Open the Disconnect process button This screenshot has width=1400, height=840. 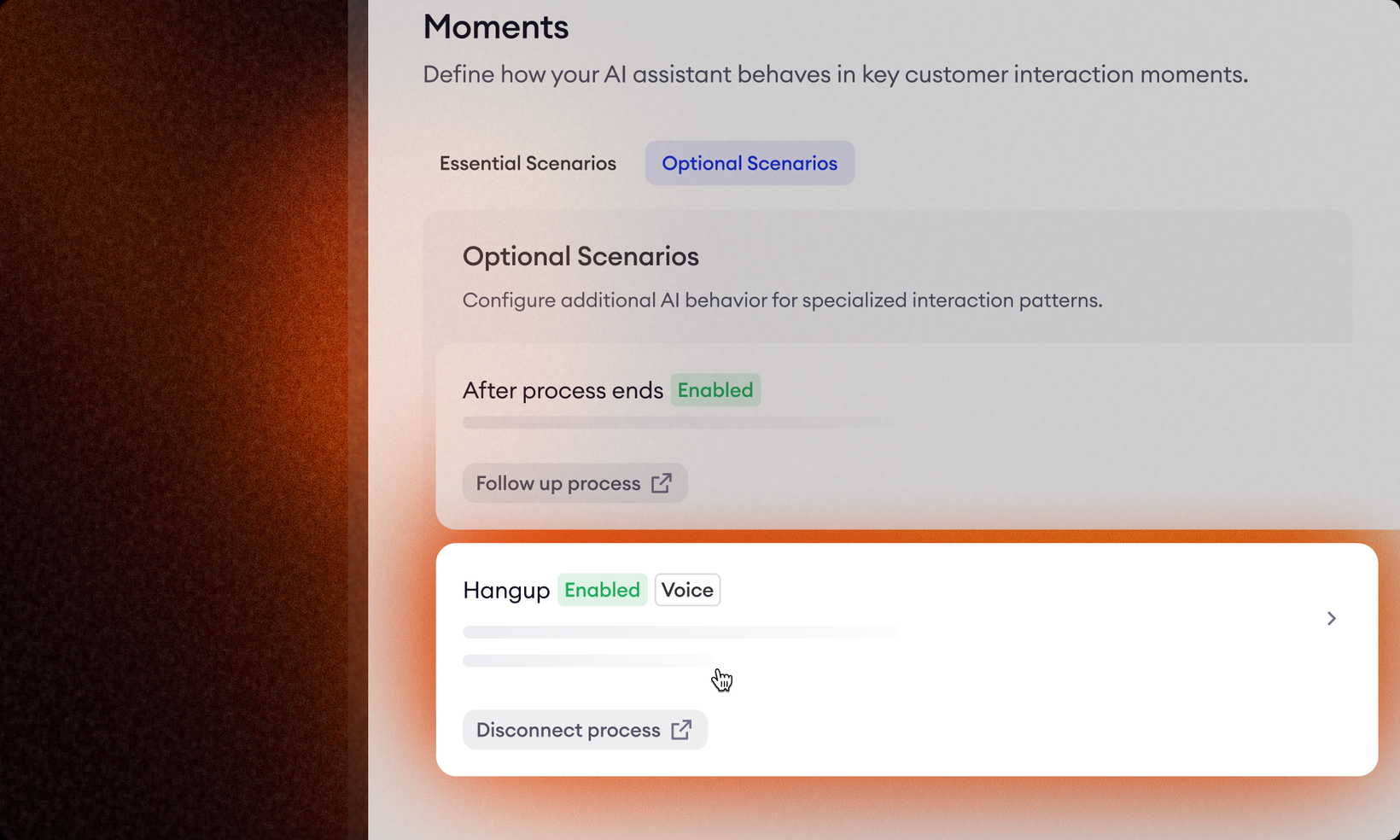569,730
